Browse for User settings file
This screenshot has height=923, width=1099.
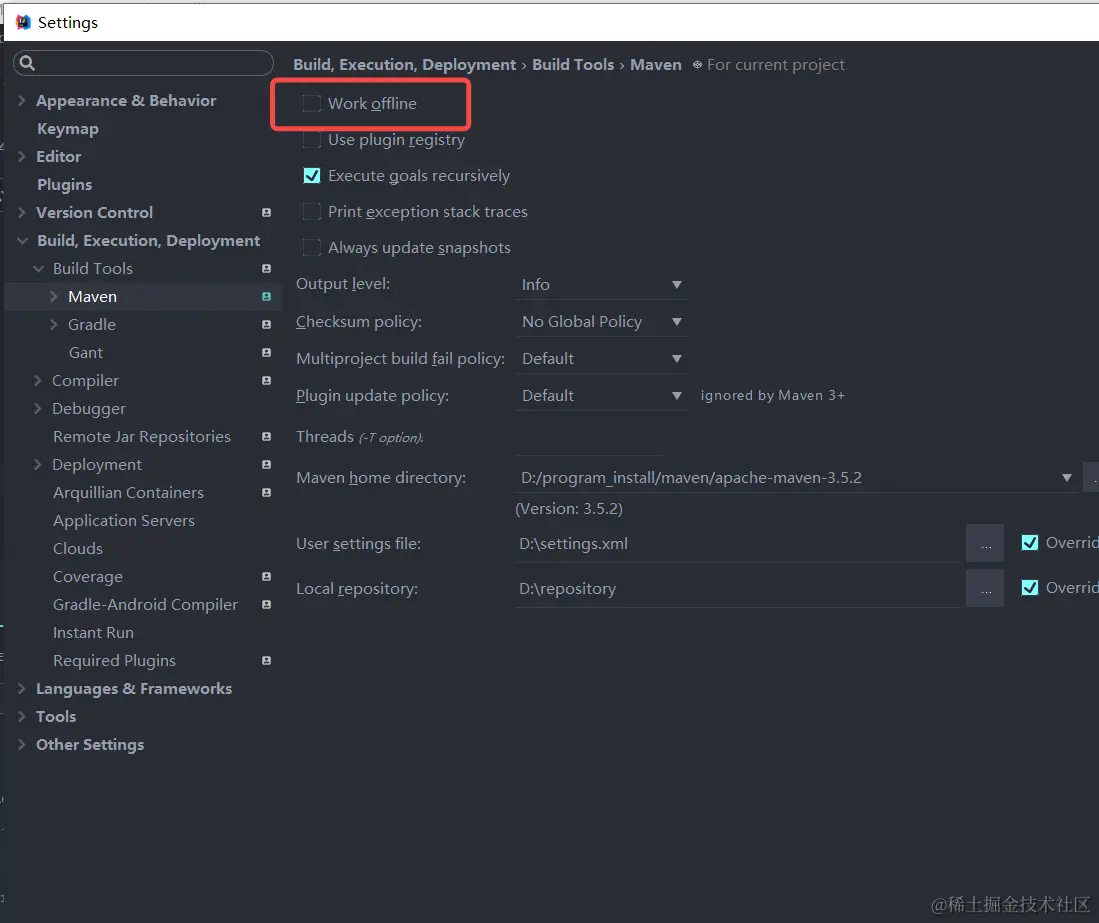[x=985, y=543]
